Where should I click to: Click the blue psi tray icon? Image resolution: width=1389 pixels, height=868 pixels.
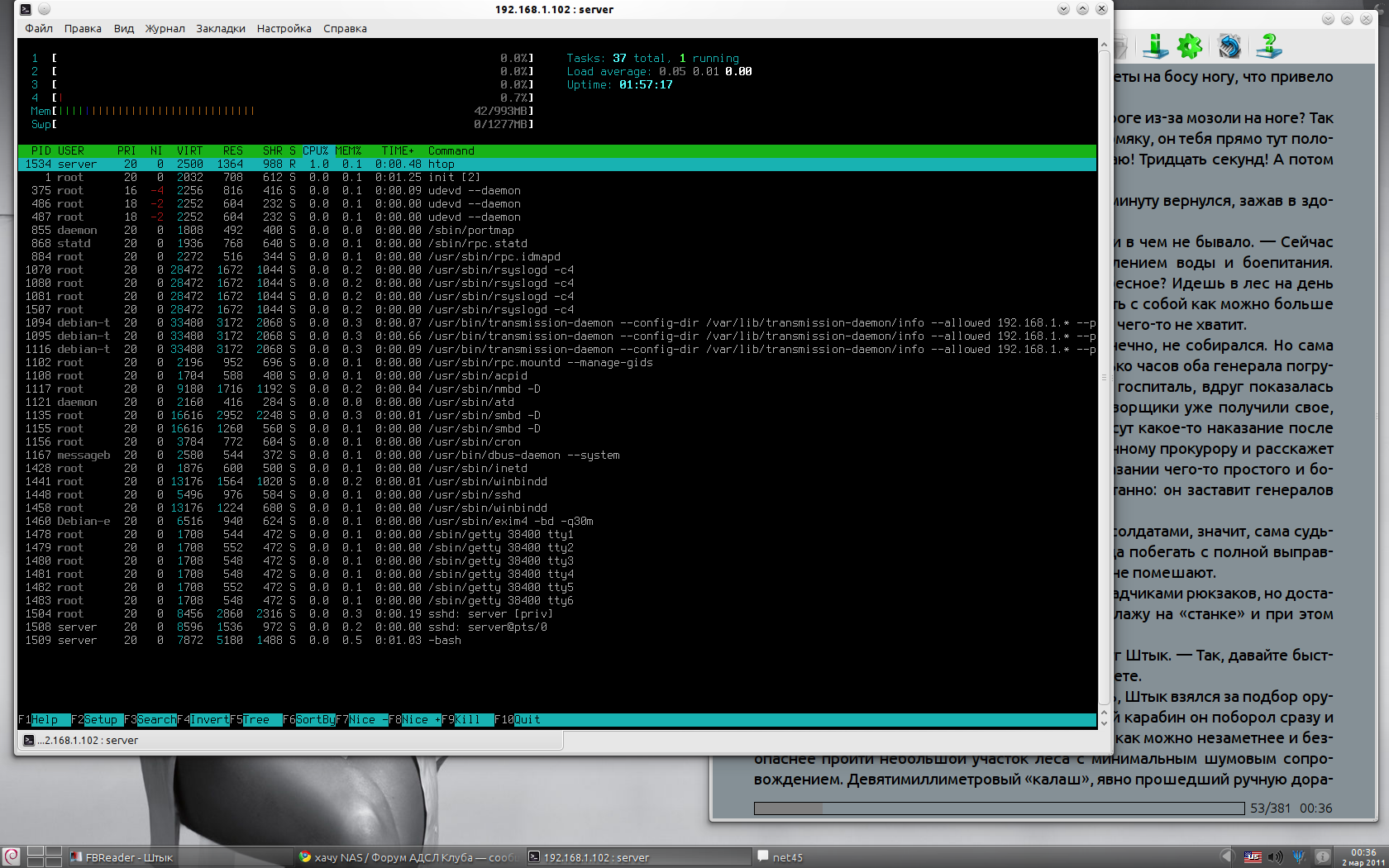pyautogui.click(x=1299, y=857)
